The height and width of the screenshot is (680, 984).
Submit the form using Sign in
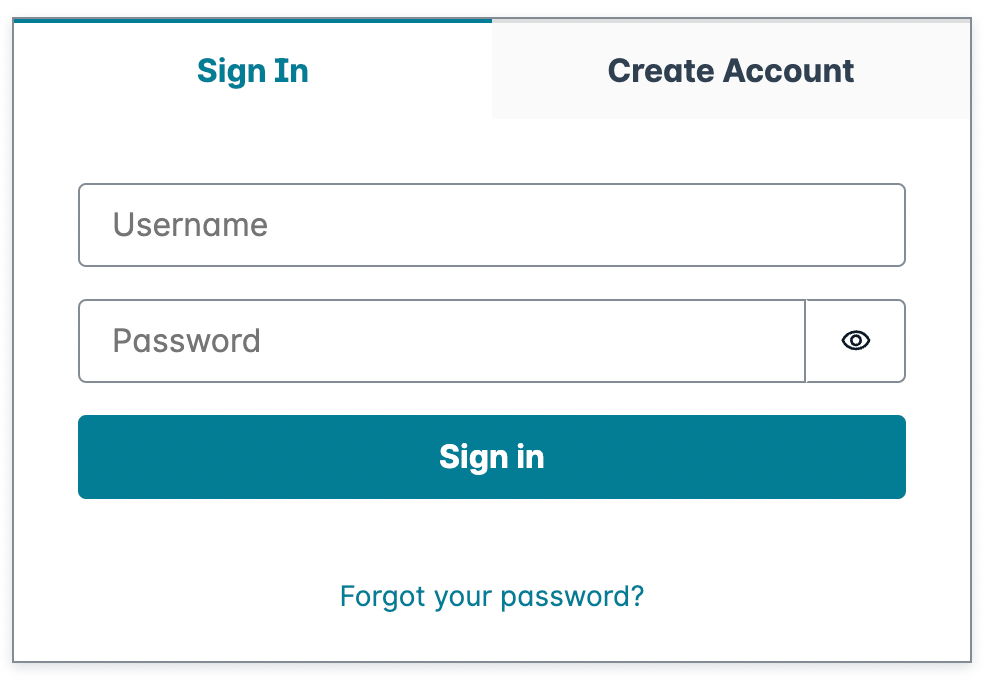pyautogui.click(x=491, y=457)
